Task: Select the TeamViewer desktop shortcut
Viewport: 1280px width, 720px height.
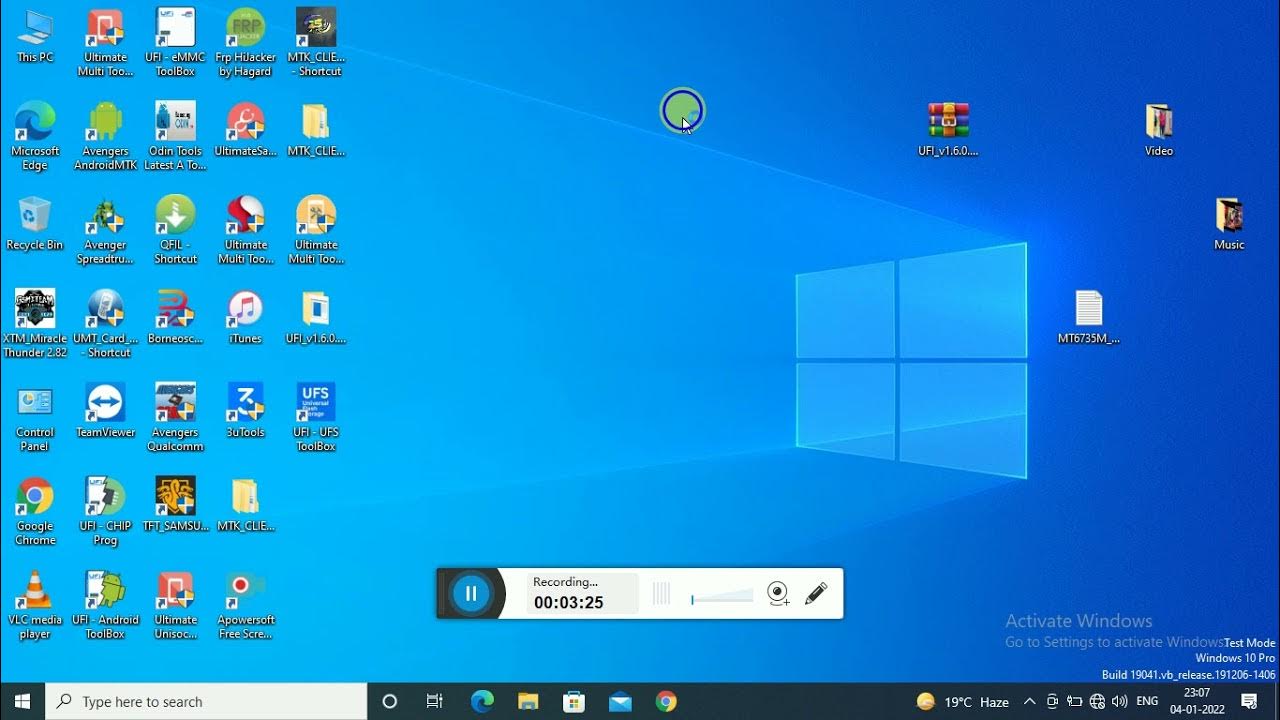Action: pyautogui.click(x=105, y=411)
